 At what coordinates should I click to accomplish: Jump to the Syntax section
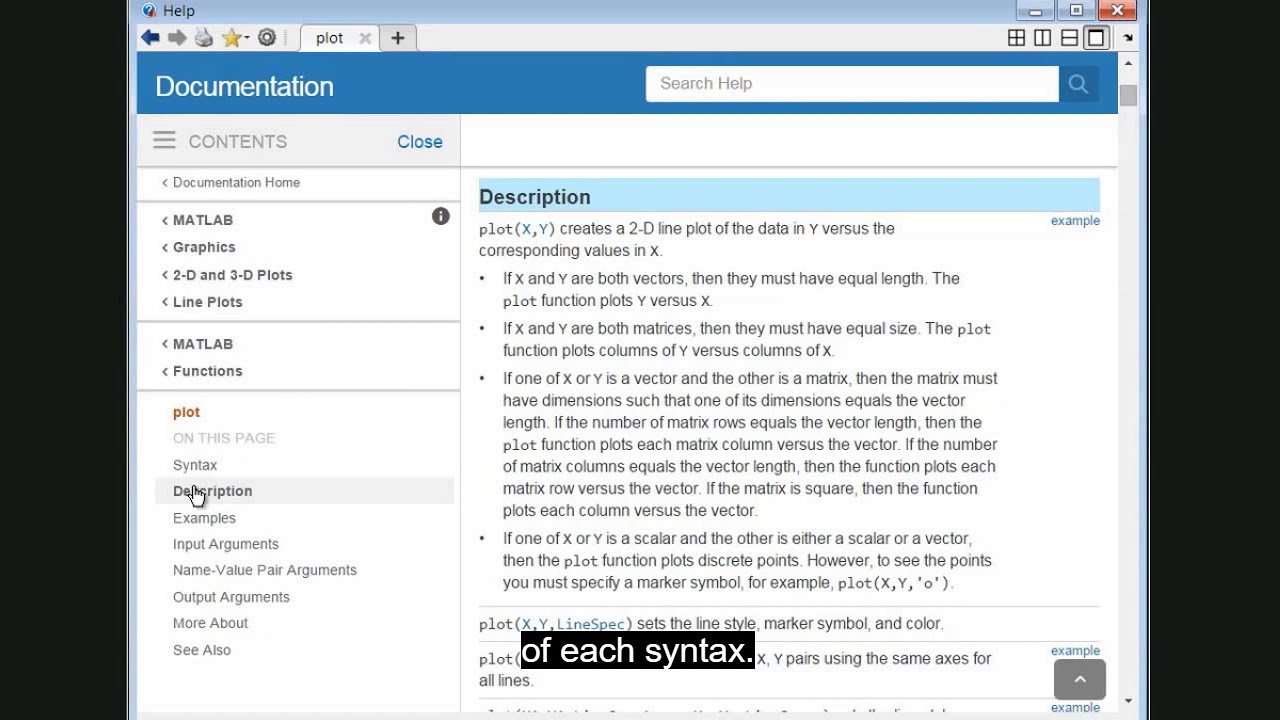[x=195, y=465]
